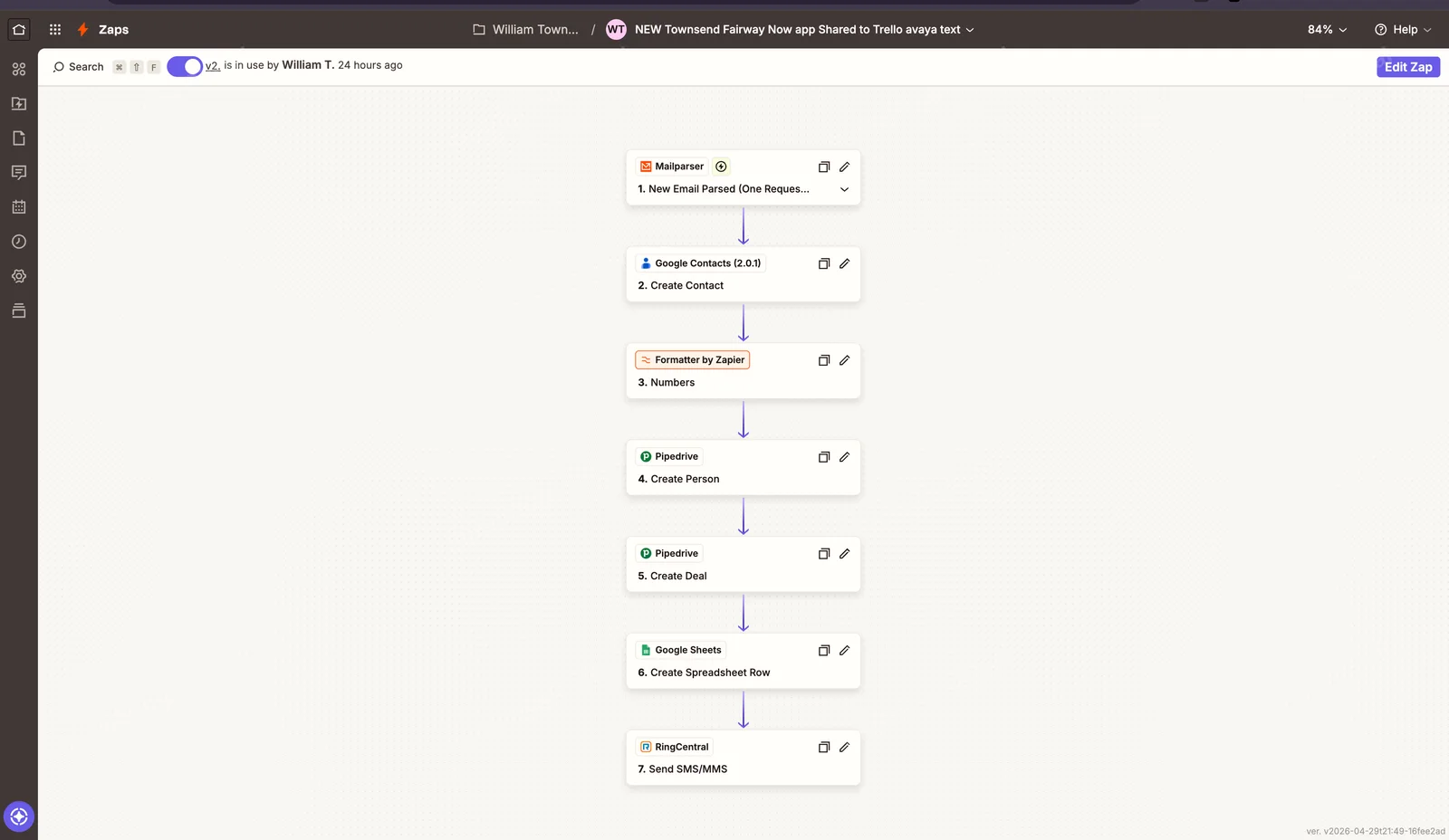This screenshot has height=840, width=1449.
Task: Duplicate the Formatter by Zapier step
Action: (x=824, y=360)
